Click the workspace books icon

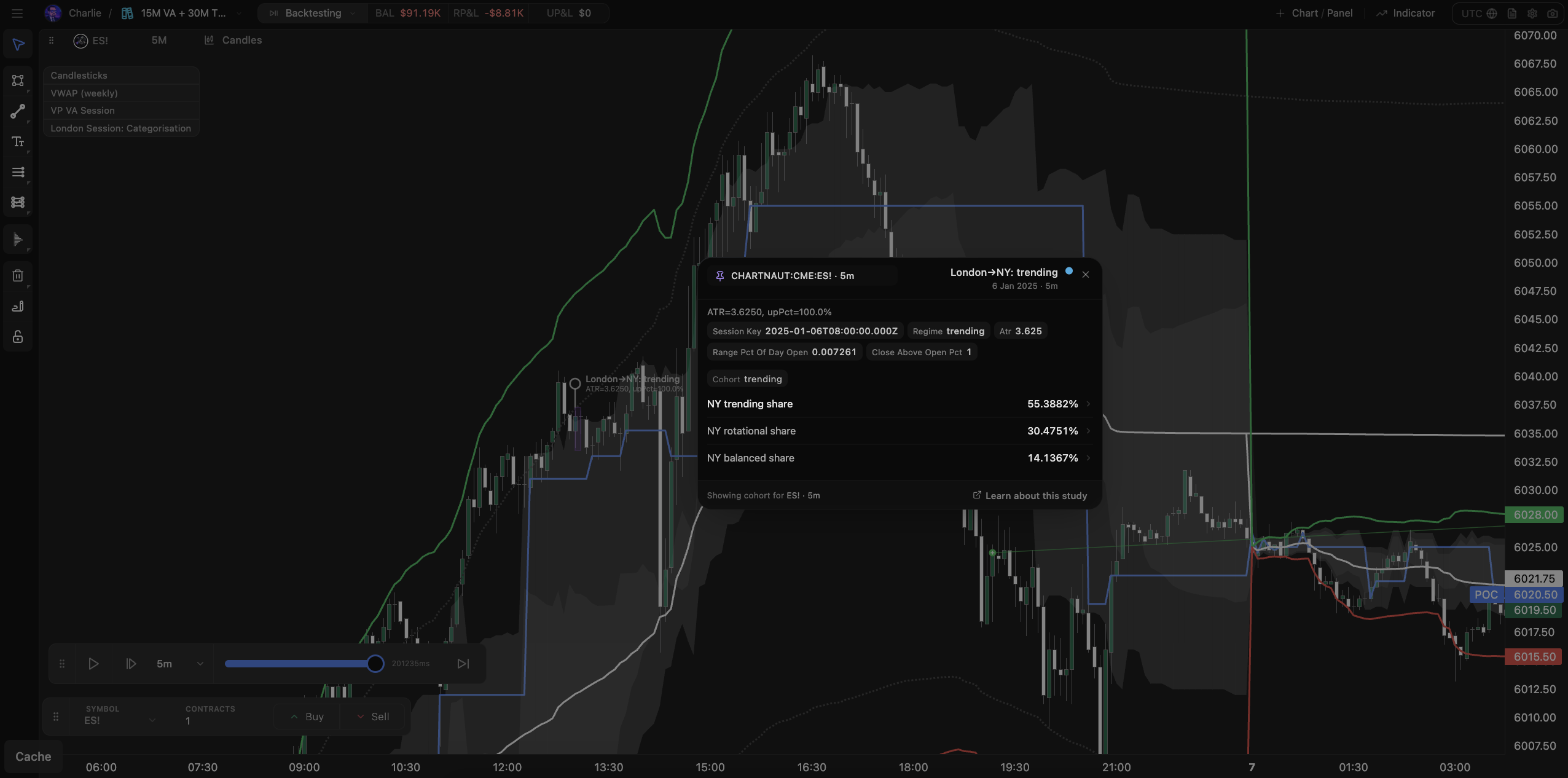tap(127, 13)
